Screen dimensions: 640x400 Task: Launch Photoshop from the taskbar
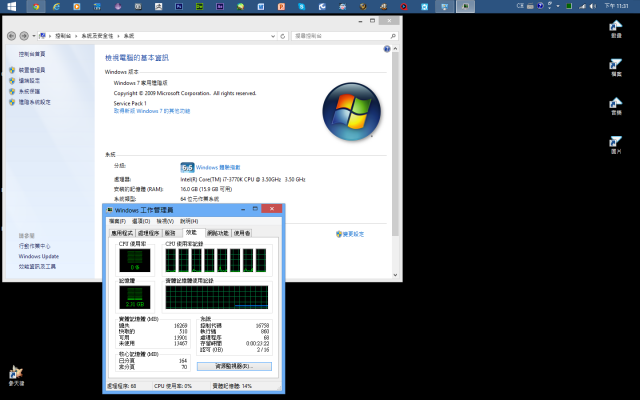pyautogui.click(x=179, y=6)
